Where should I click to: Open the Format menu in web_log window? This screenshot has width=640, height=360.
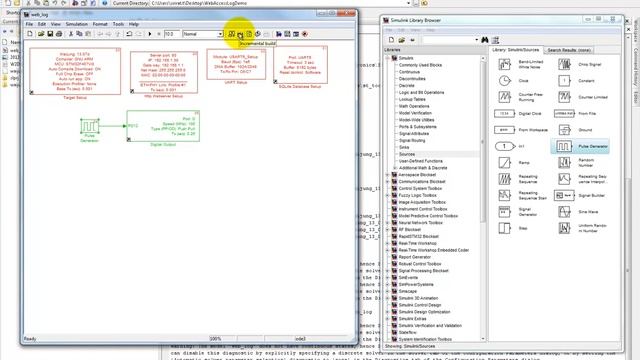[100, 24]
